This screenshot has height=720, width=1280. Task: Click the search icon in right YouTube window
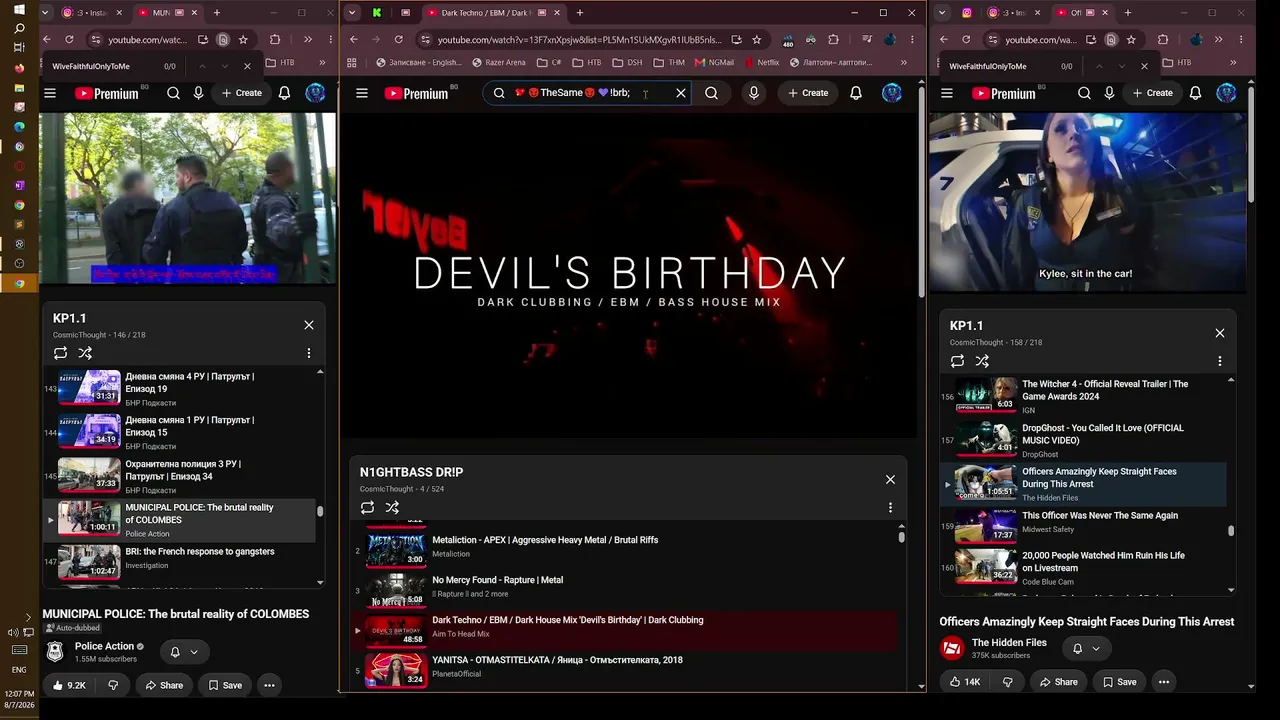click(1084, 93)
